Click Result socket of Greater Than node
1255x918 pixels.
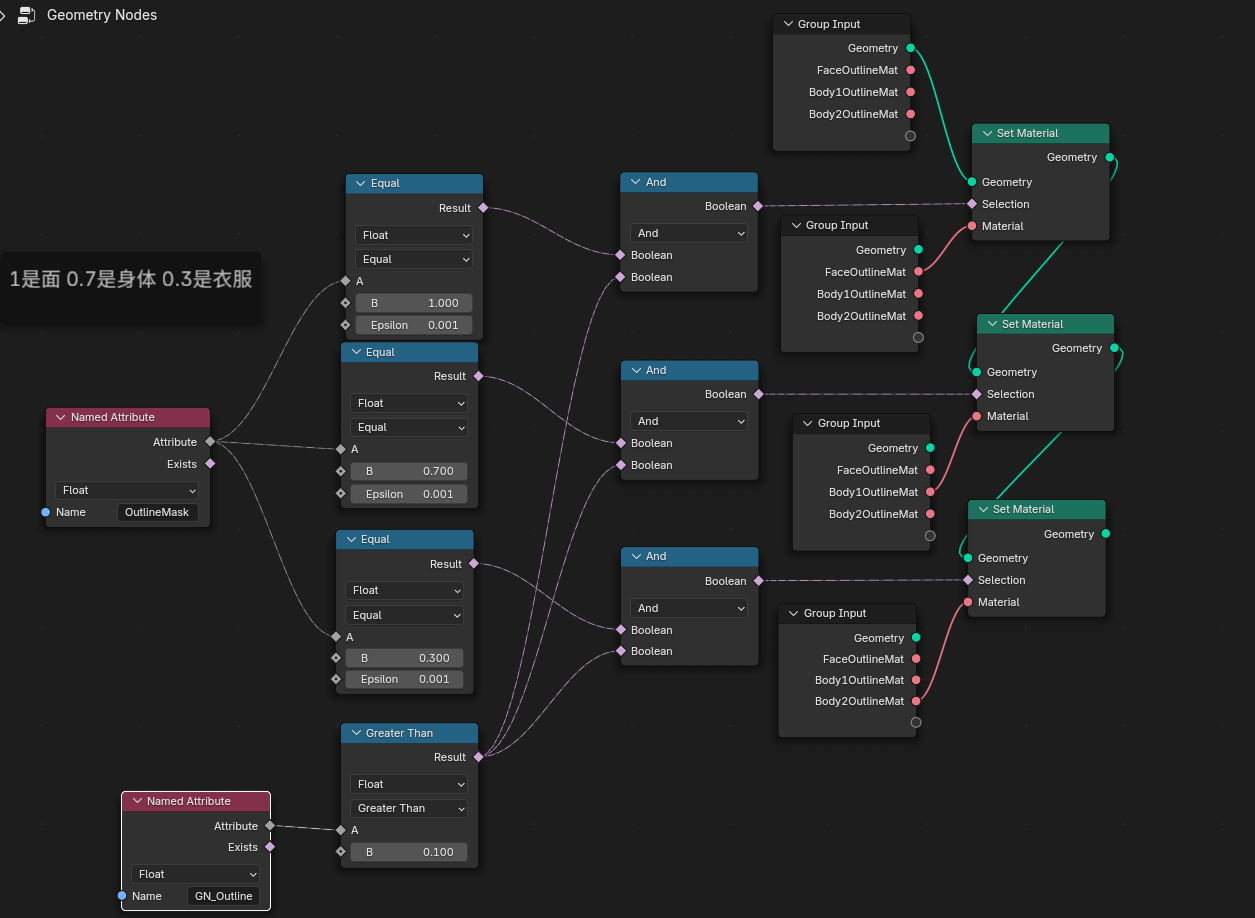[478, 757]
